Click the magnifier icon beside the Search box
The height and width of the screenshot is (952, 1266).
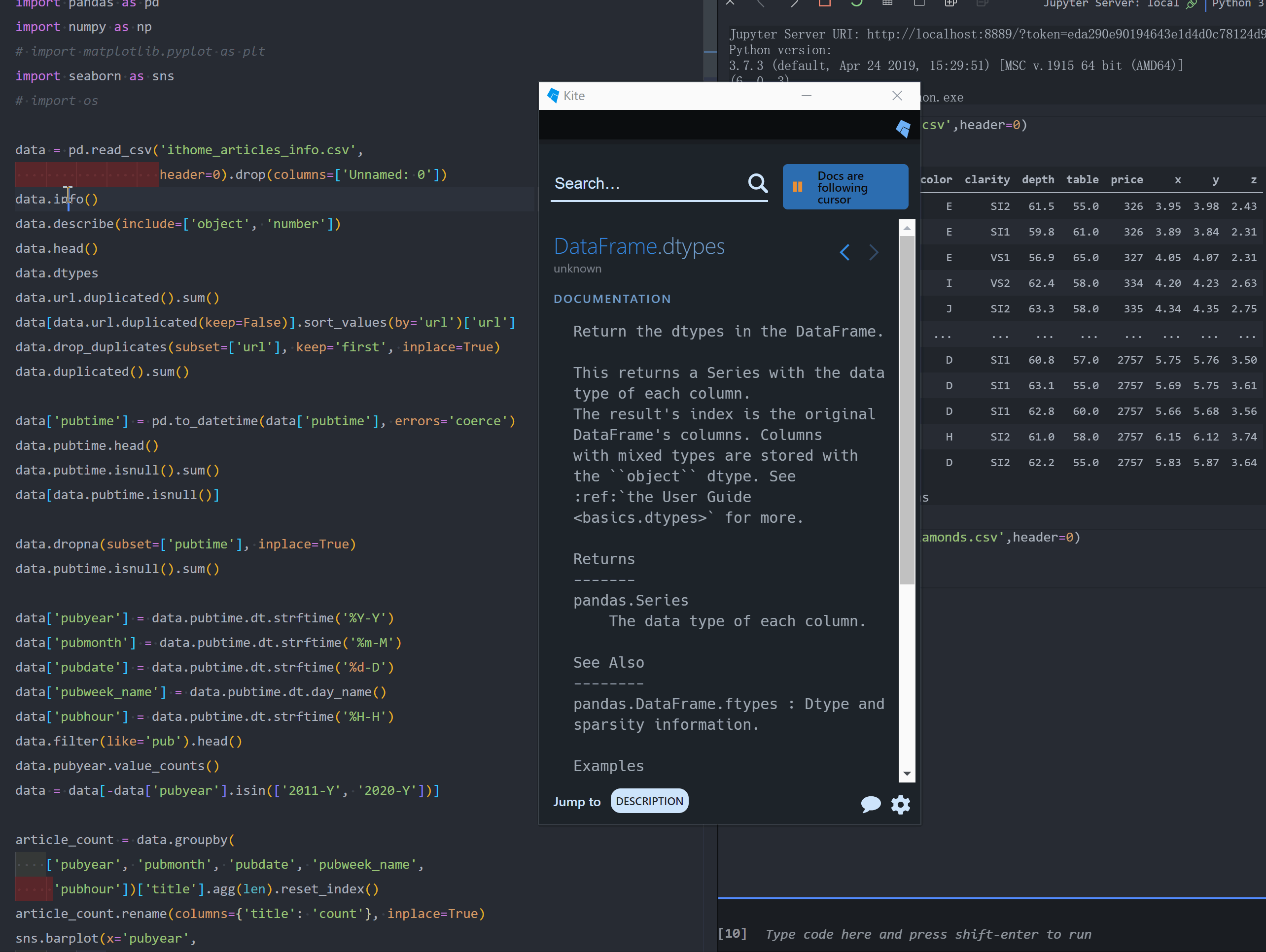[758, 183]
